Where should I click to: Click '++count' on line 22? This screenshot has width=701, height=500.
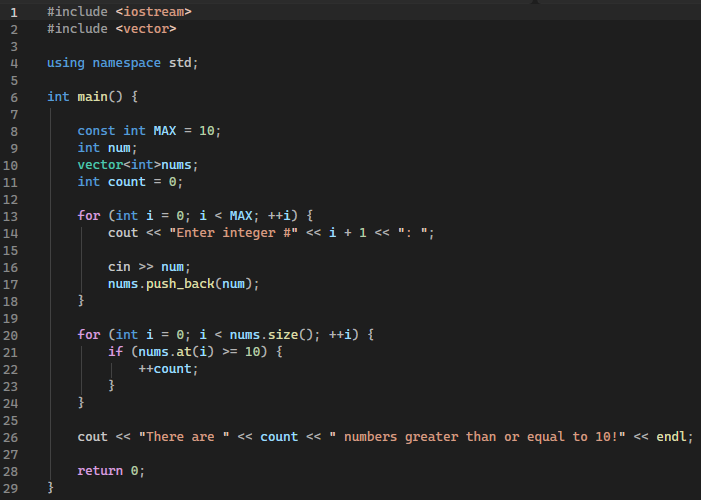coord(165,369)
